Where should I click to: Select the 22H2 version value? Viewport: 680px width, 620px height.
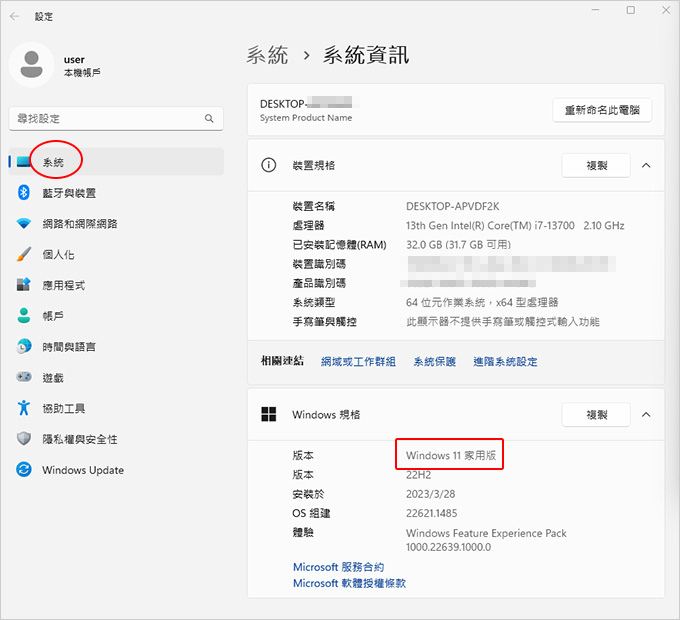coord(418,475)
